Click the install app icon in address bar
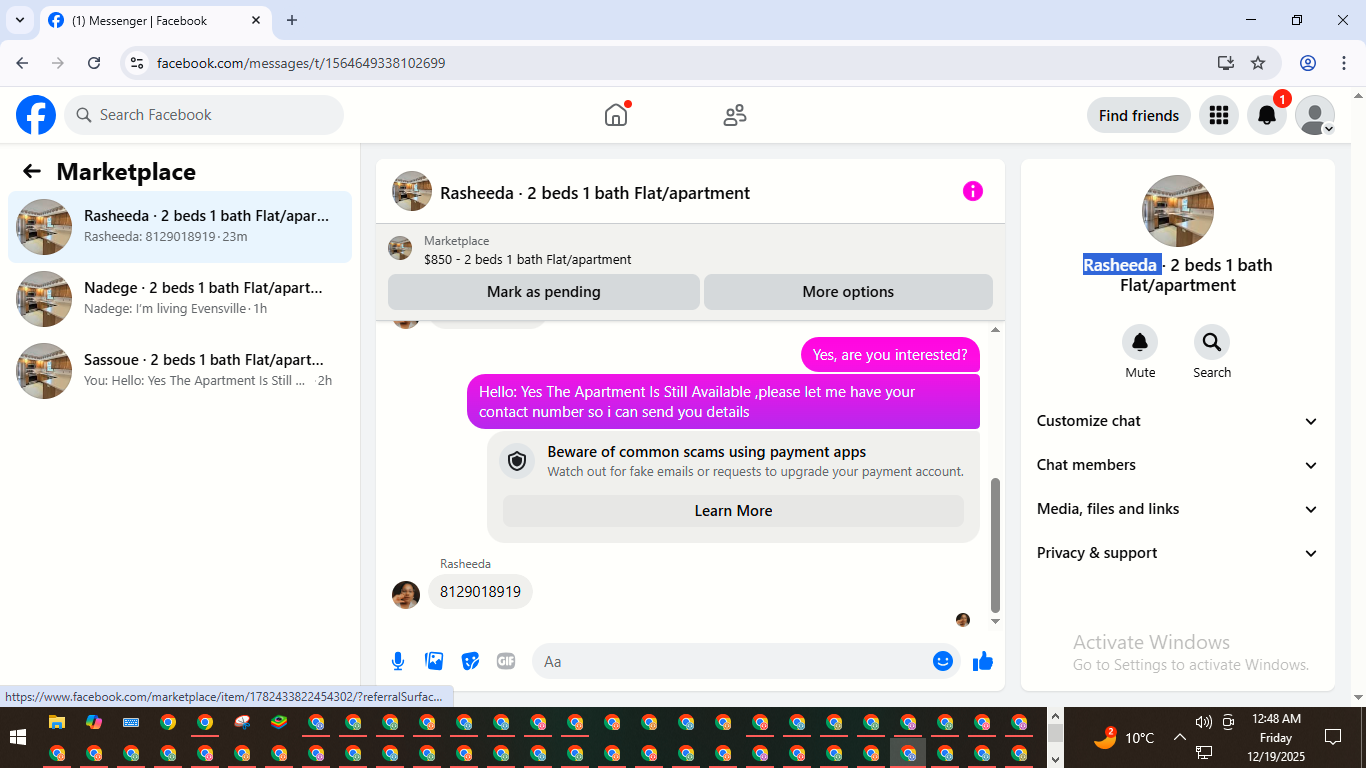This screenshot has height=768, width=1366. pos(1226,63)
